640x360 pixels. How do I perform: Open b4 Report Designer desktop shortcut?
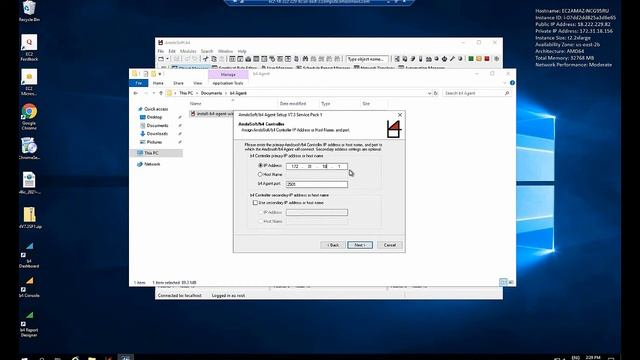coord(29,324)
